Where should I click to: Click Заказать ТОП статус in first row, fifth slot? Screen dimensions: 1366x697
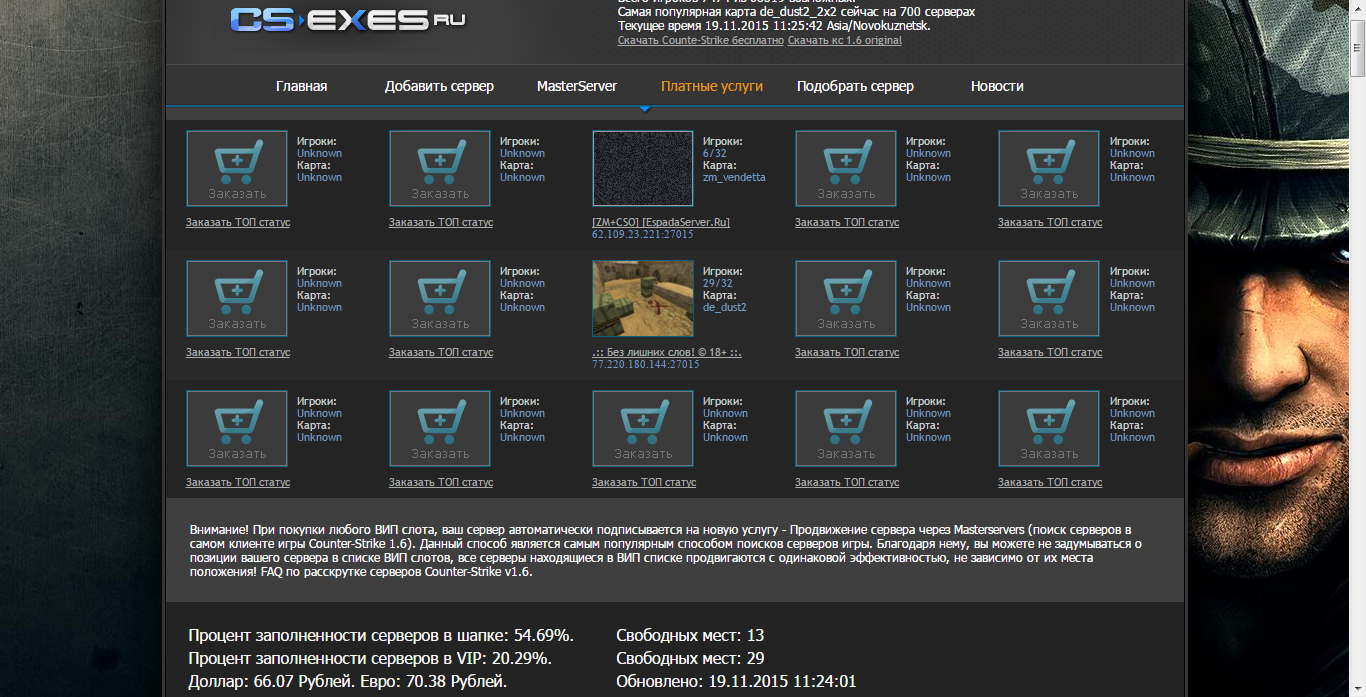click(1050, 222)
